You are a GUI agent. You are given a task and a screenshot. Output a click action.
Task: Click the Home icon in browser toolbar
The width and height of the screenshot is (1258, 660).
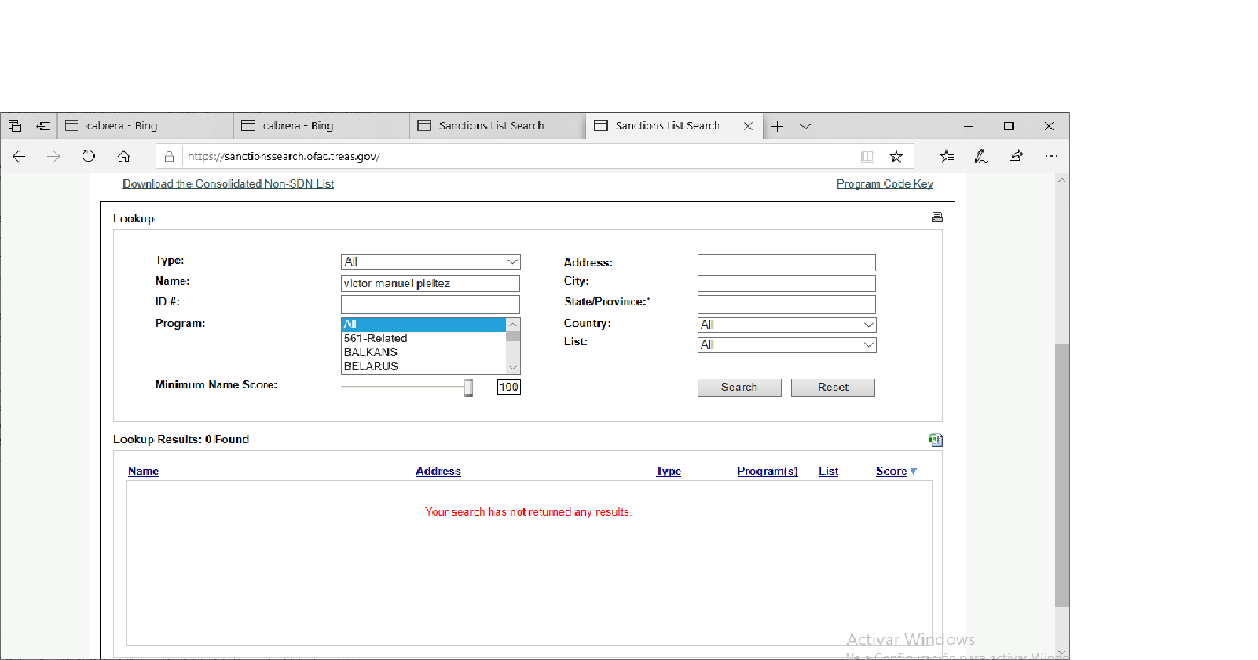[124, 156]
